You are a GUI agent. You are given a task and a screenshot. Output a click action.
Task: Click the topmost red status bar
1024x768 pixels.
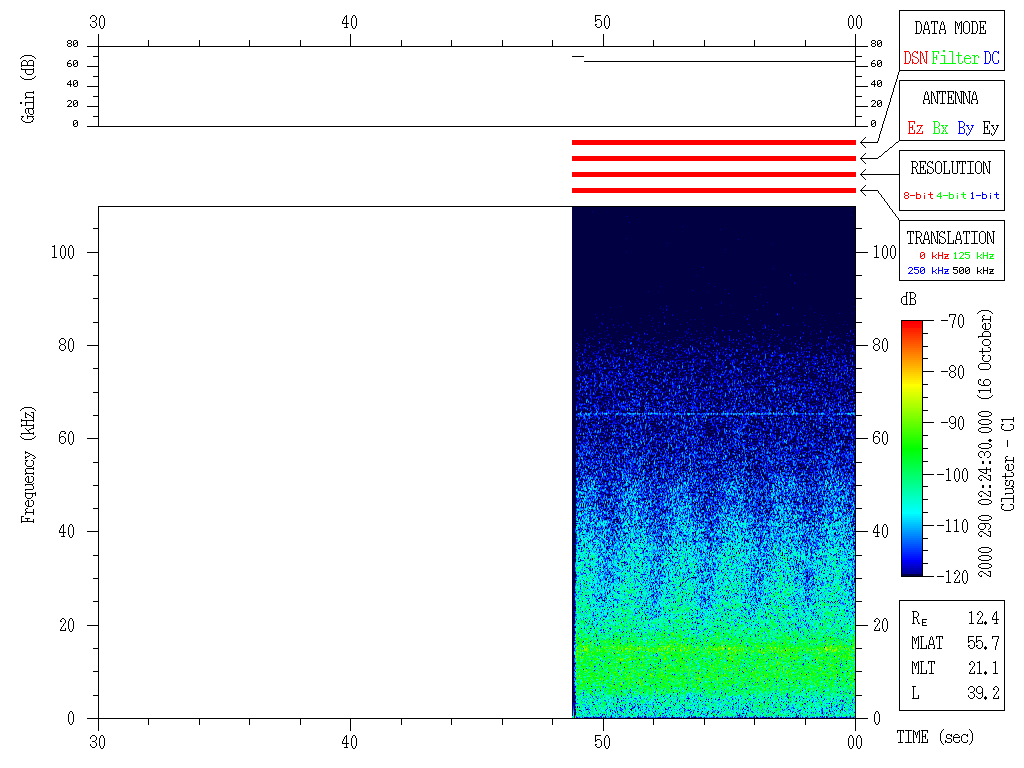click(x=713, y=143)
